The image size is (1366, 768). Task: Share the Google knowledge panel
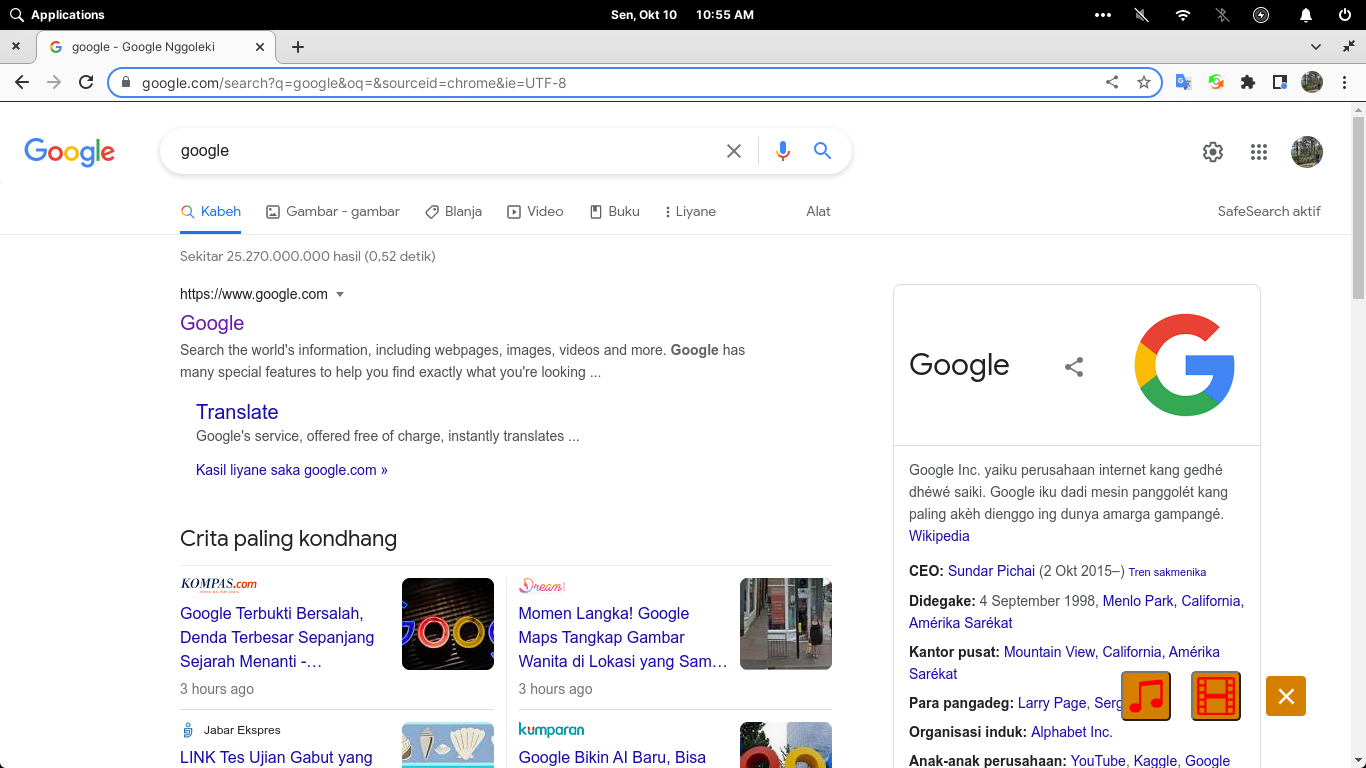click(1074, 367)
